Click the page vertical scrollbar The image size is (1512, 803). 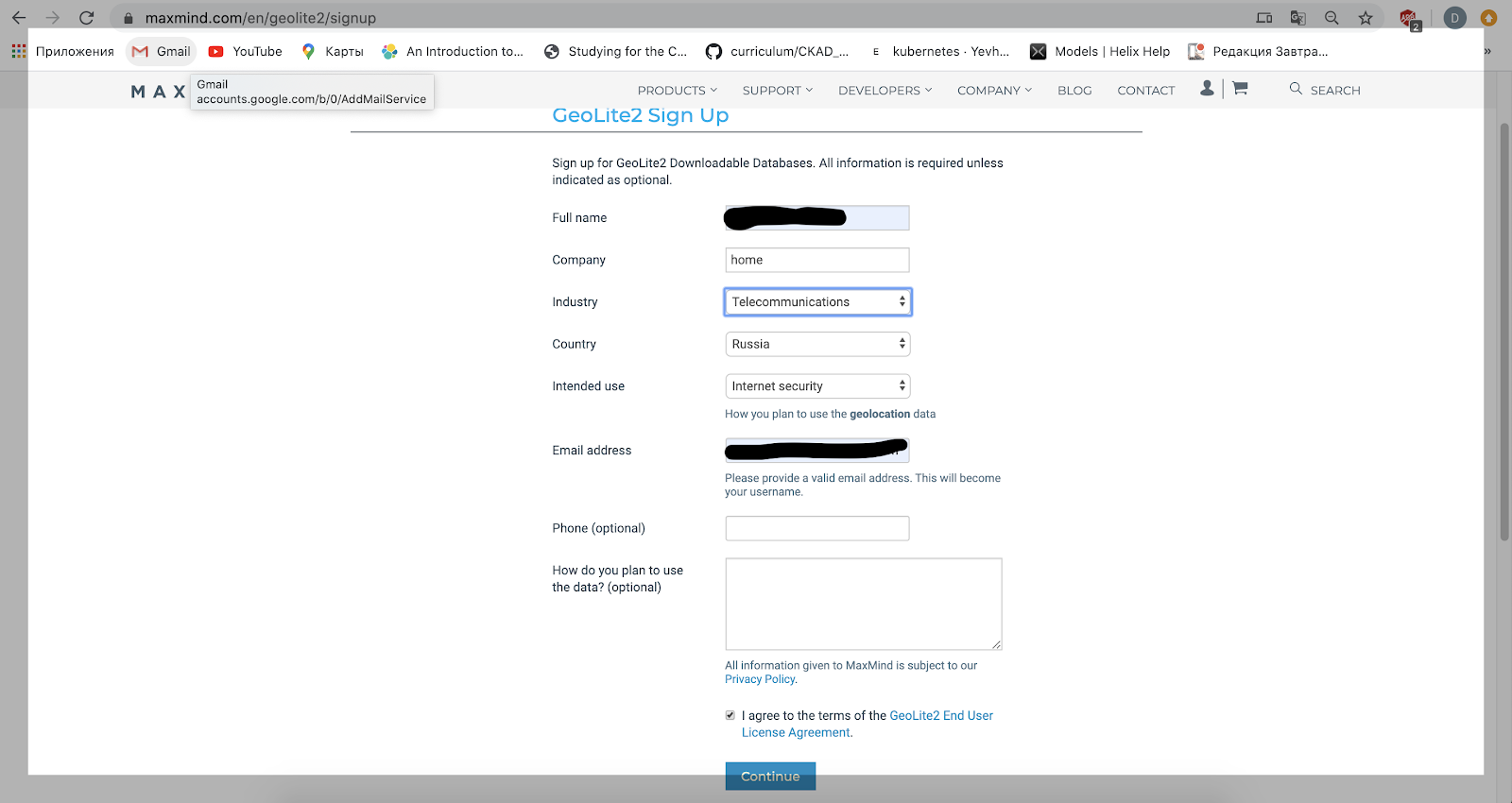pos(1504,331)
